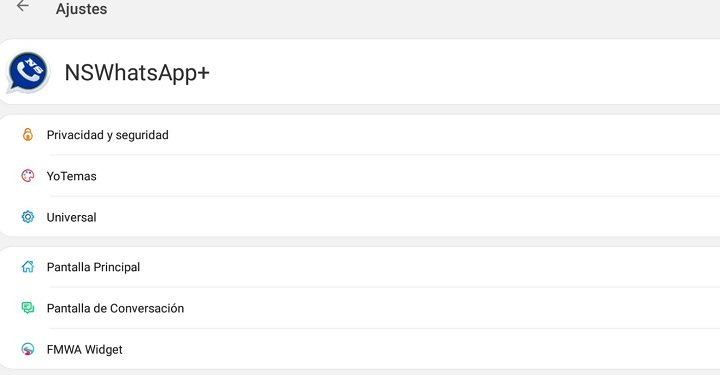The image size is (720, 375).
Task: Open the FMWA Widget entry
Action: point(360,349)
